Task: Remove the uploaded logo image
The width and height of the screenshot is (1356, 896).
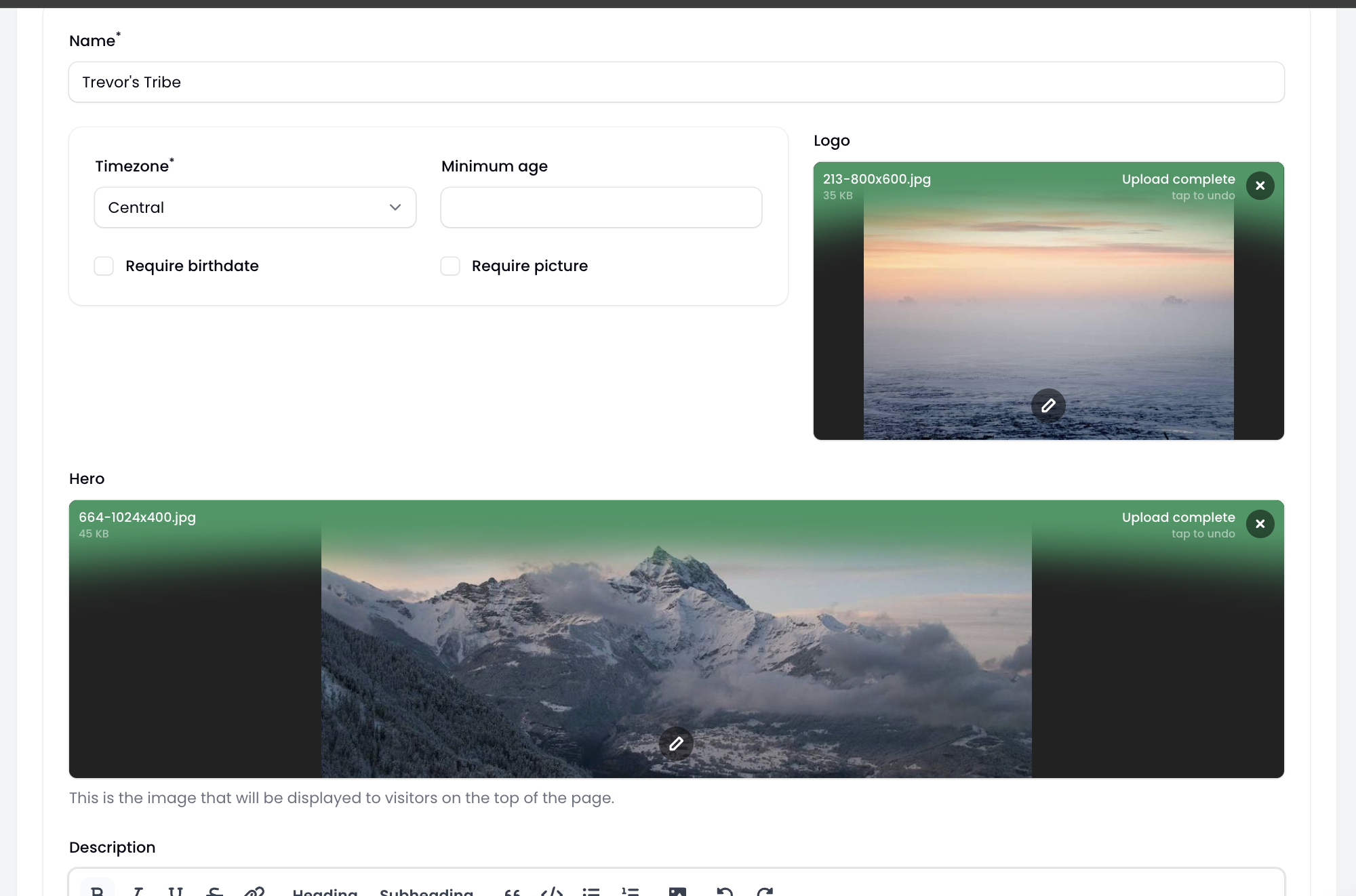Action: [x=1260, y=186]
